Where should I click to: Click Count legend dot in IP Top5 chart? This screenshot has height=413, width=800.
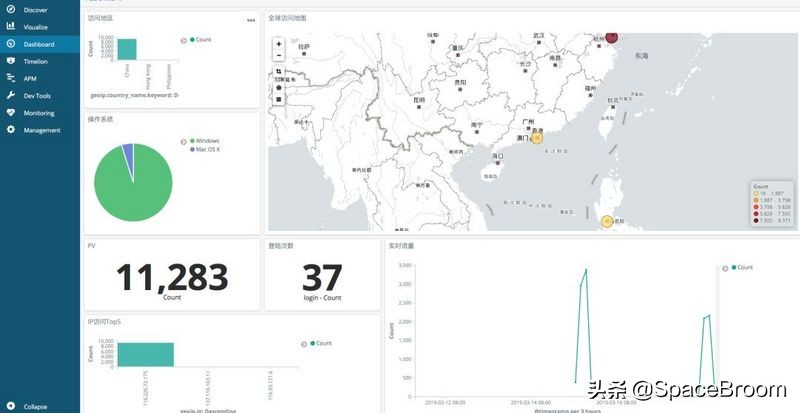tap(313, 343)
